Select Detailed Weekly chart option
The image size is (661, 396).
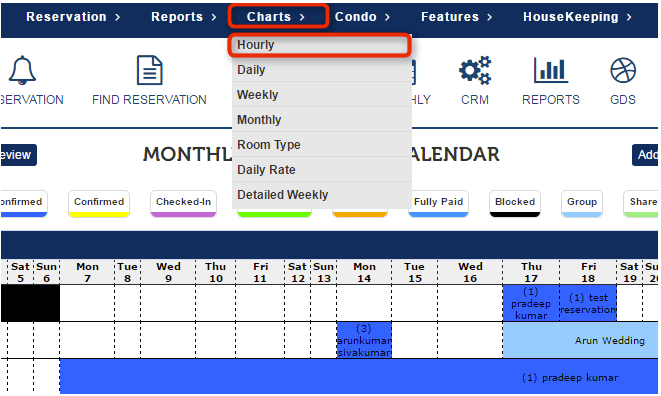coord(322,194)
